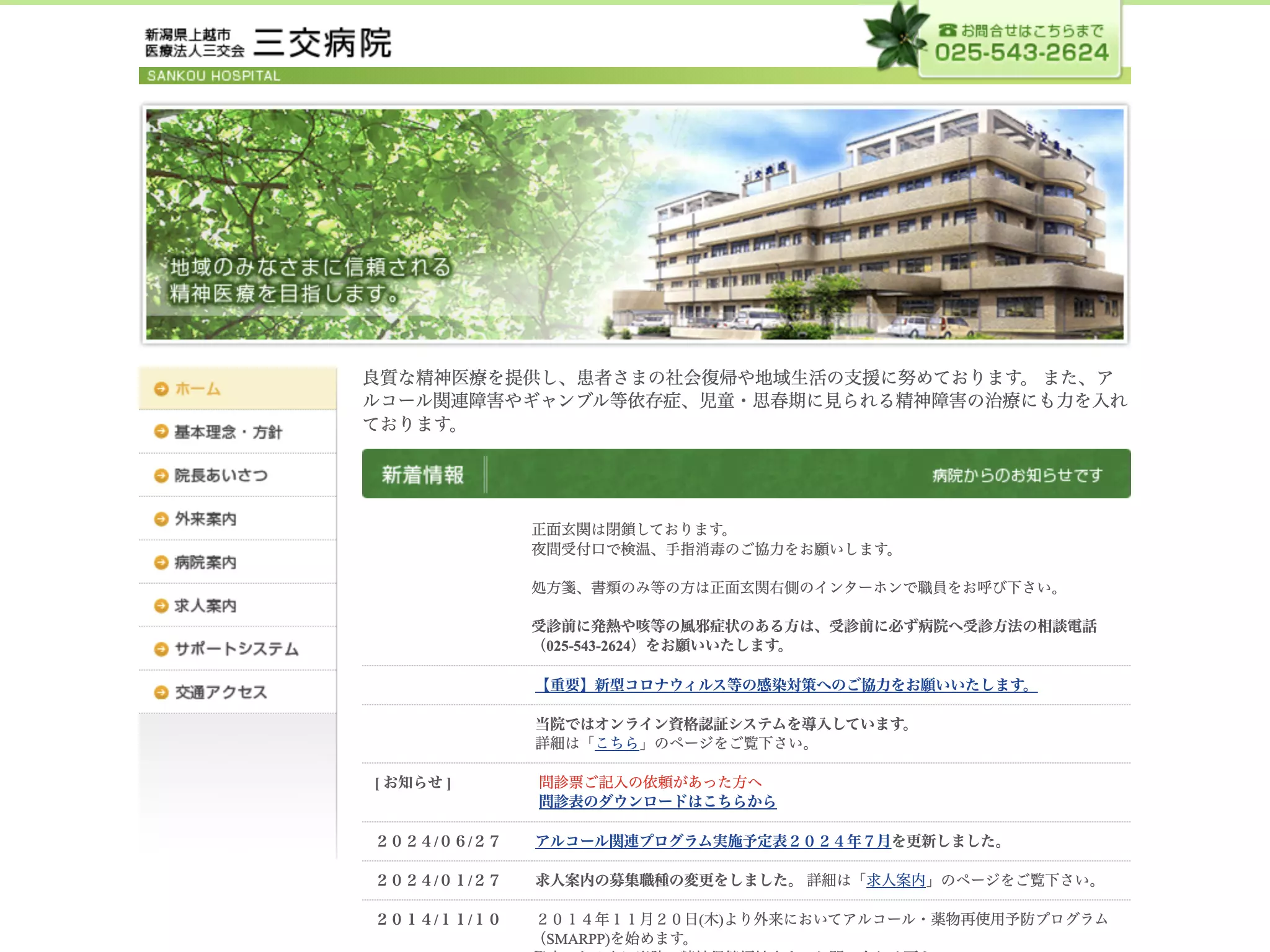Click the 正面玄関は閉鎖しております notice
The height and width of the screenshot is (952, 1270).
point(631,529)
